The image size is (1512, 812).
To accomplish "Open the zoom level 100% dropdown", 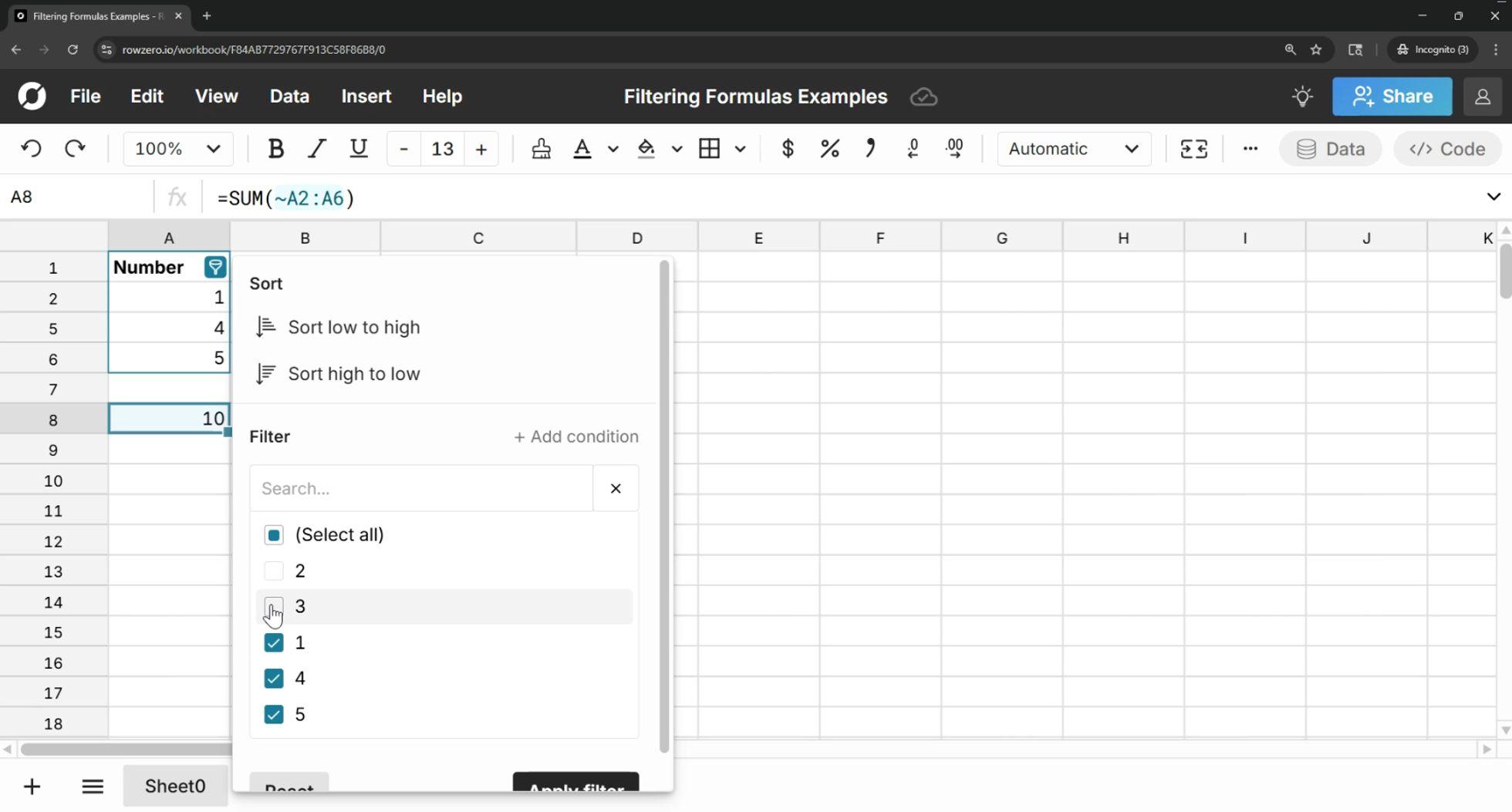I will pos(178,149).
